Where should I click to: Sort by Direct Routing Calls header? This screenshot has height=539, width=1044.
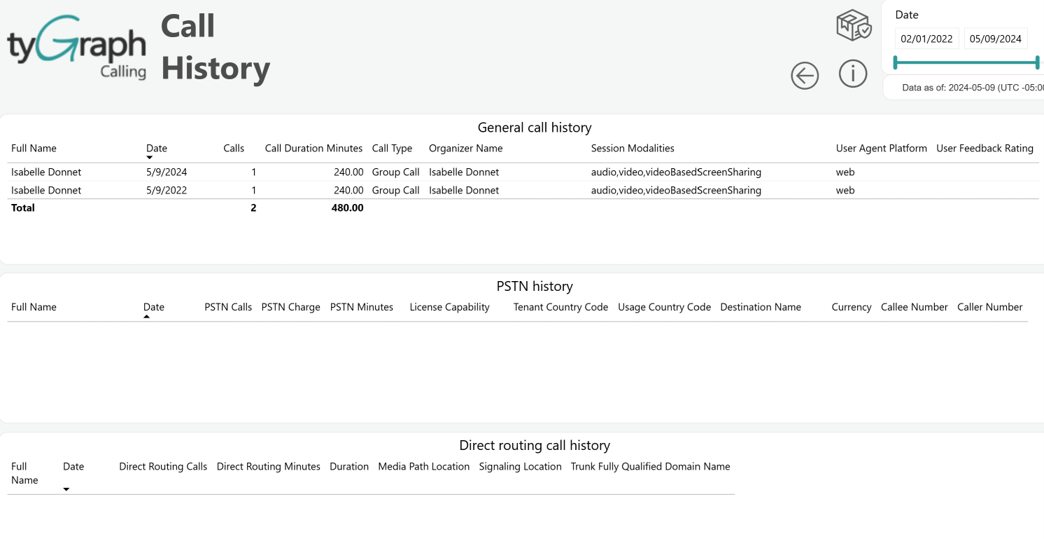click(x=162, y=466)
